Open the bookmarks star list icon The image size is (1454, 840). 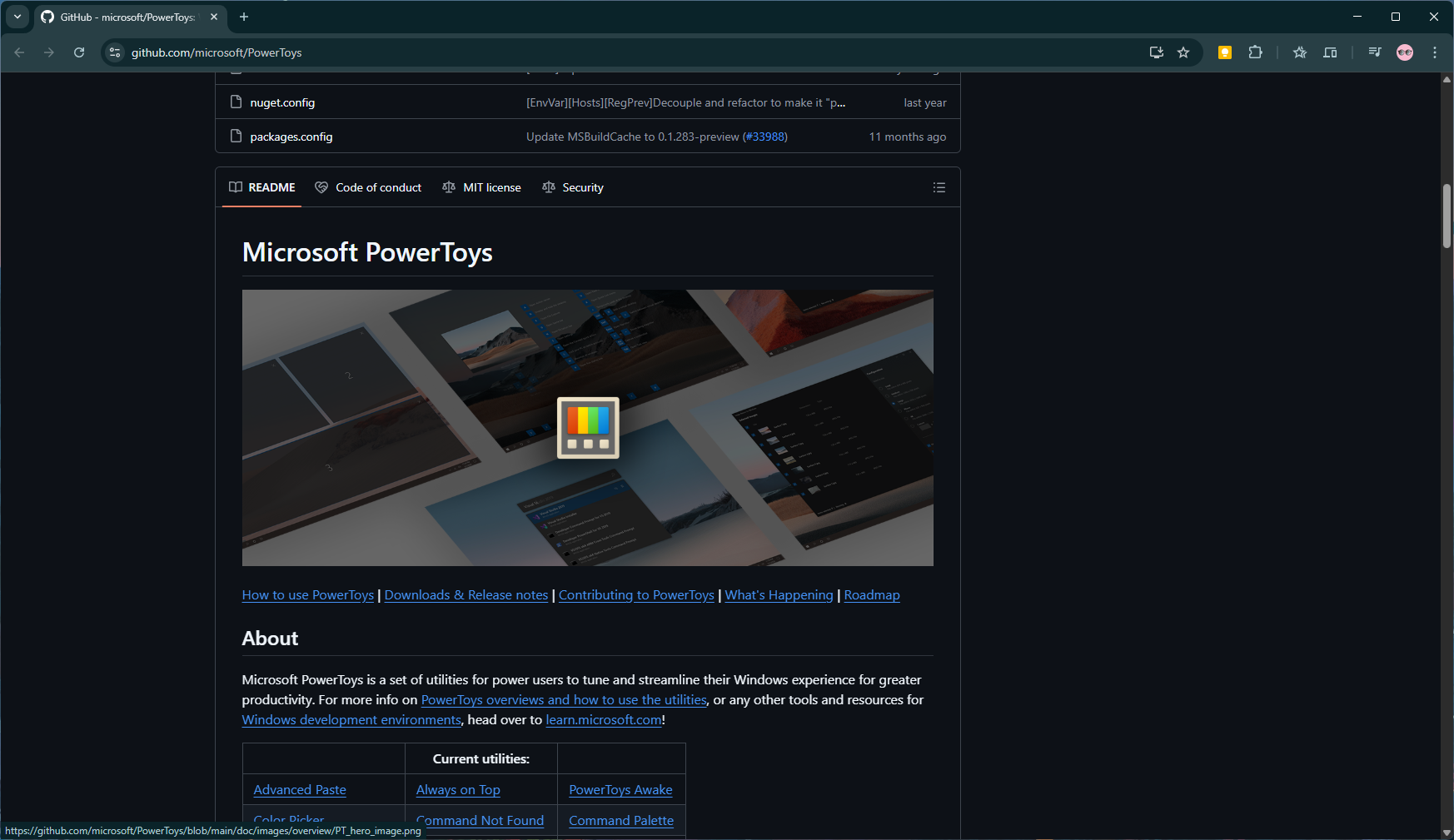coord(1300,52)
